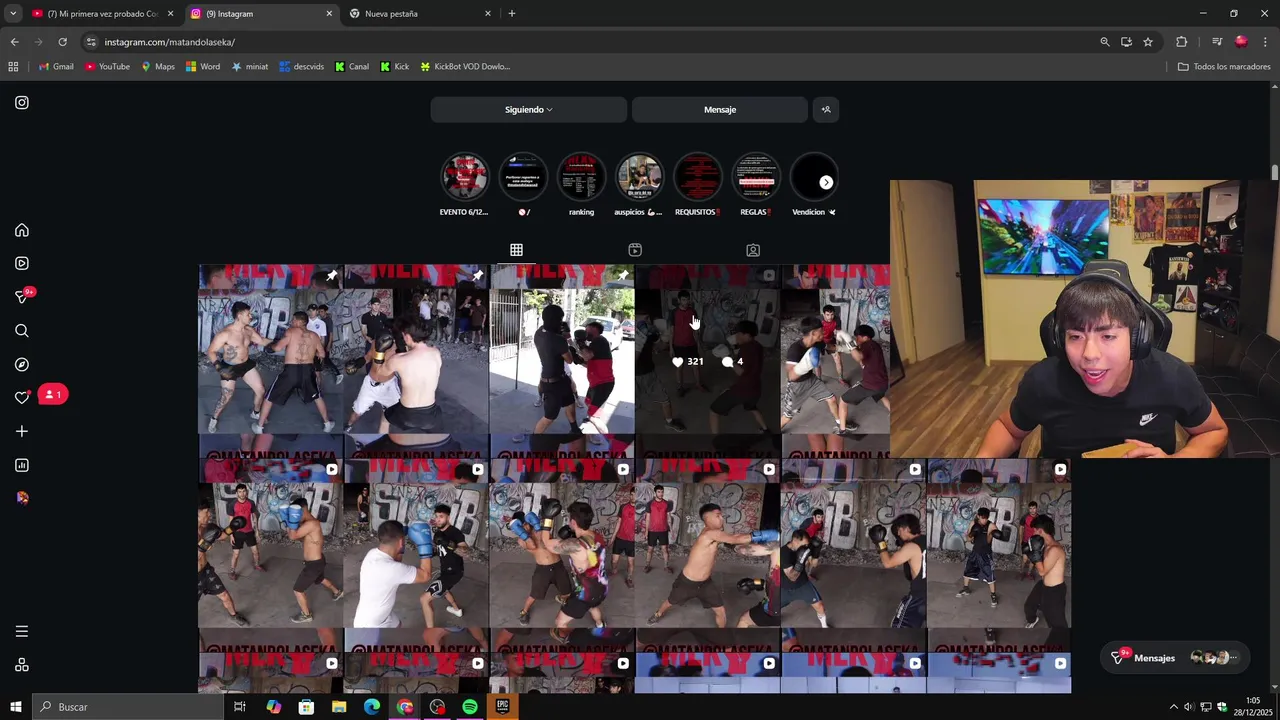Open the Mensajes floating chat panel
Viewport: 1280px width, 720px height.
(x=1174, y=658)
